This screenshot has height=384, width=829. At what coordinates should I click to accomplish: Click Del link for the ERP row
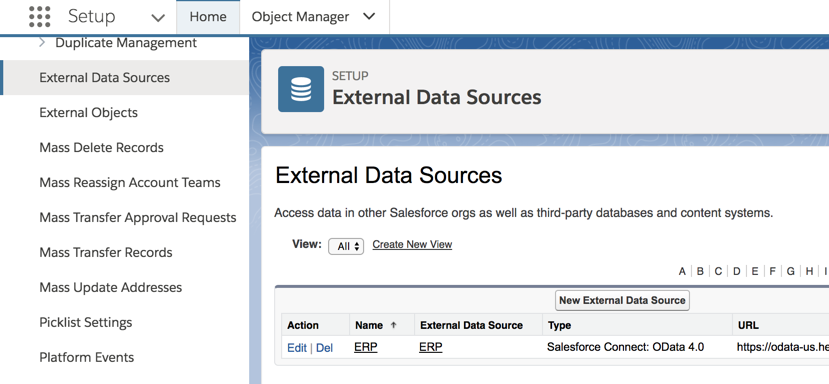coord(325,348)
